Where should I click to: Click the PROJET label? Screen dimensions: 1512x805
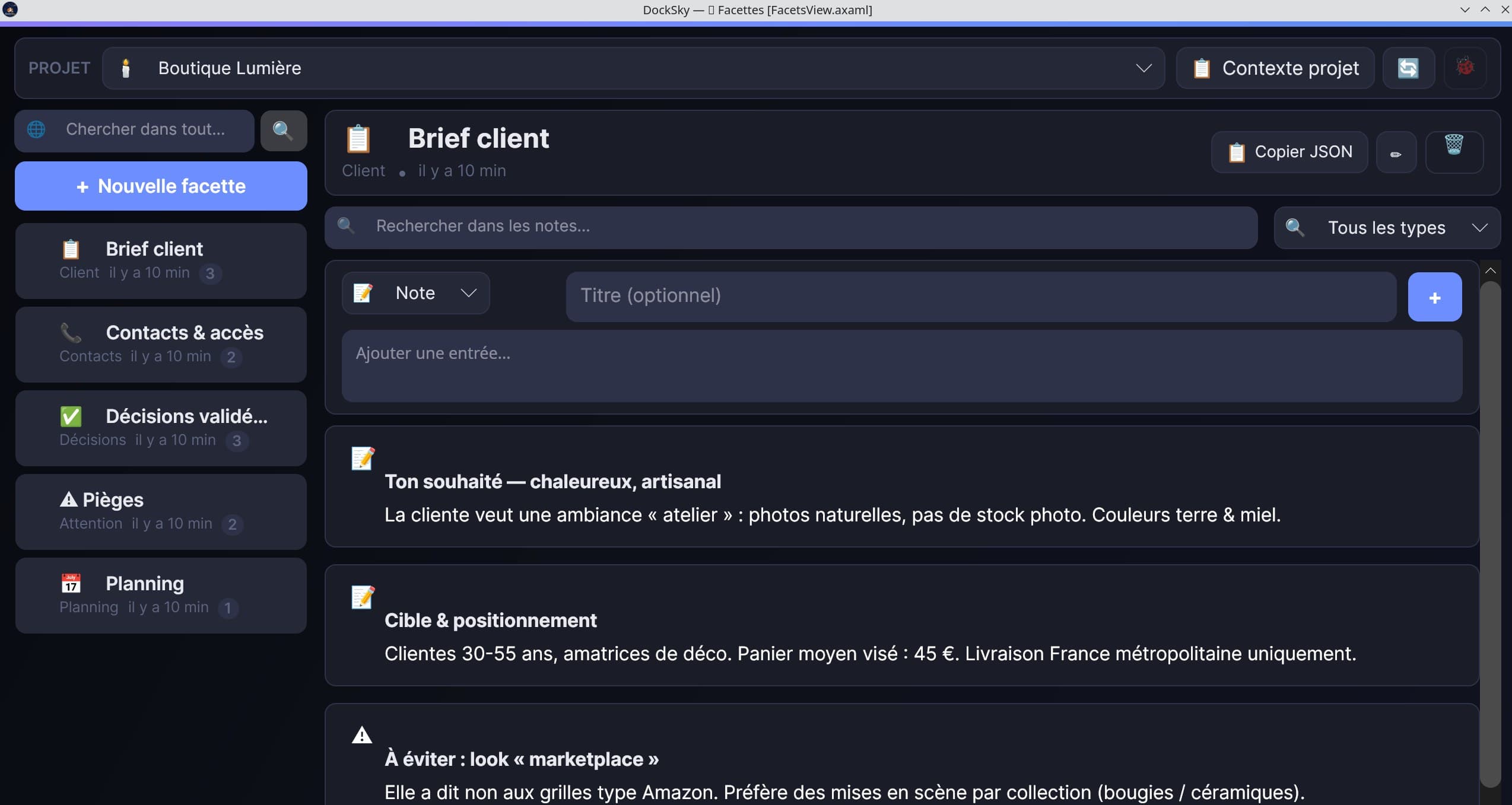(59, 68)
